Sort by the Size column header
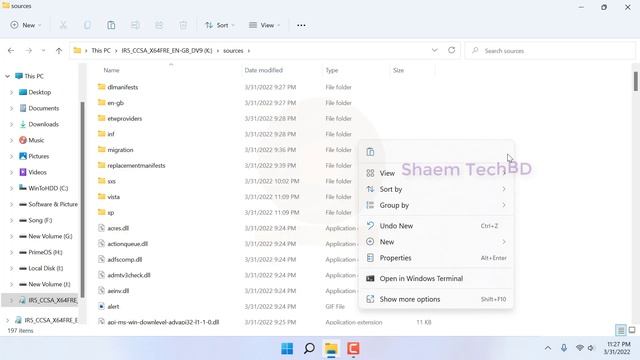Viewport: 640px width, 360px height. click(398, 70)
